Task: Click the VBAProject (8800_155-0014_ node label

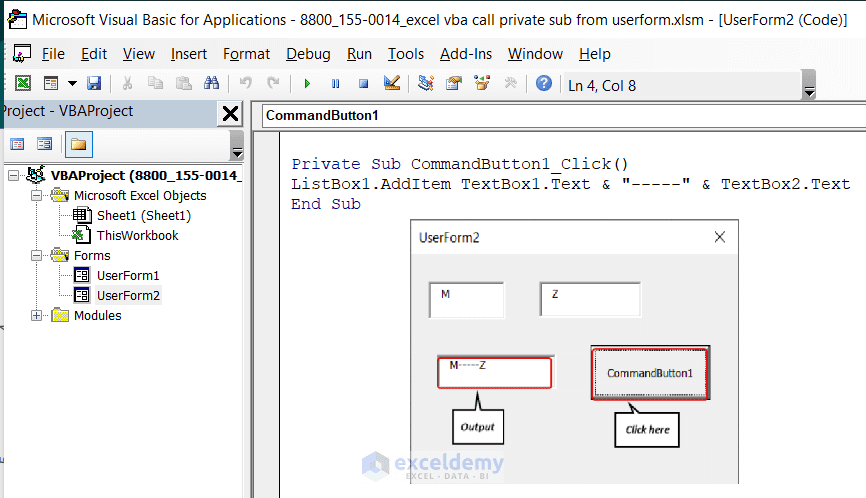Action: (x=146, y=176)
